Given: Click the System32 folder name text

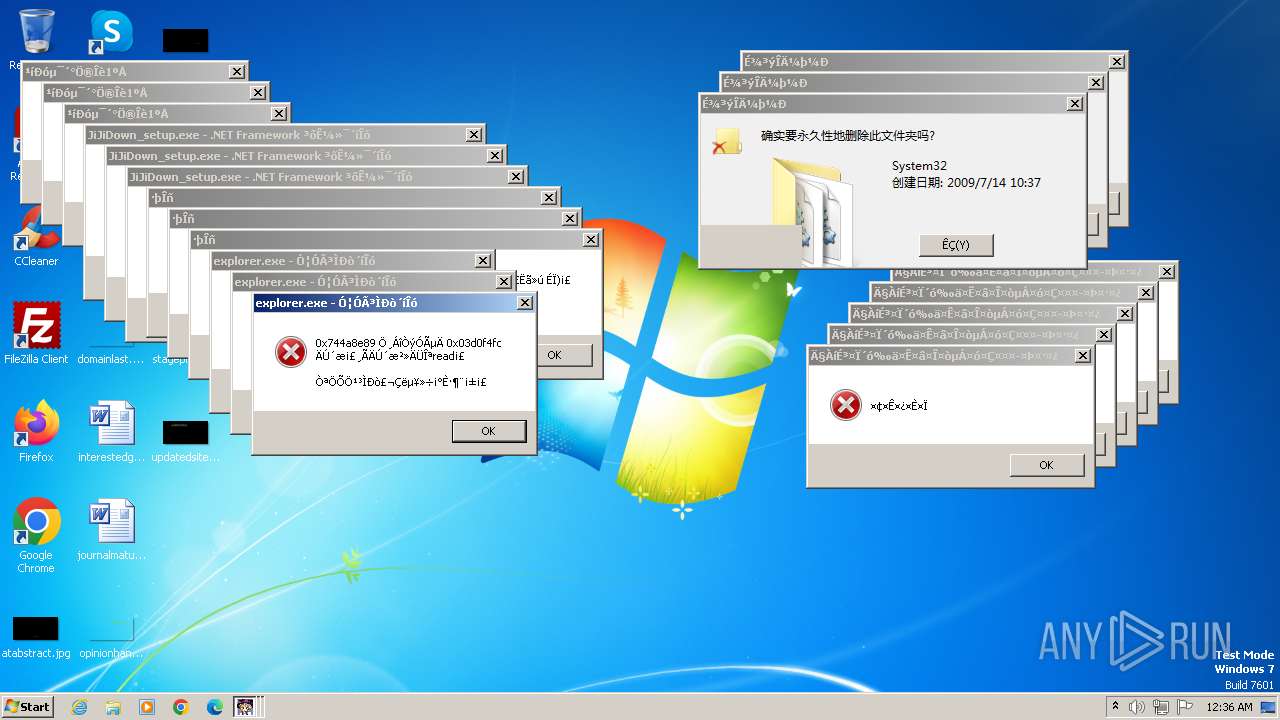Looking at the screenshot, I should [x=919, y=166].
